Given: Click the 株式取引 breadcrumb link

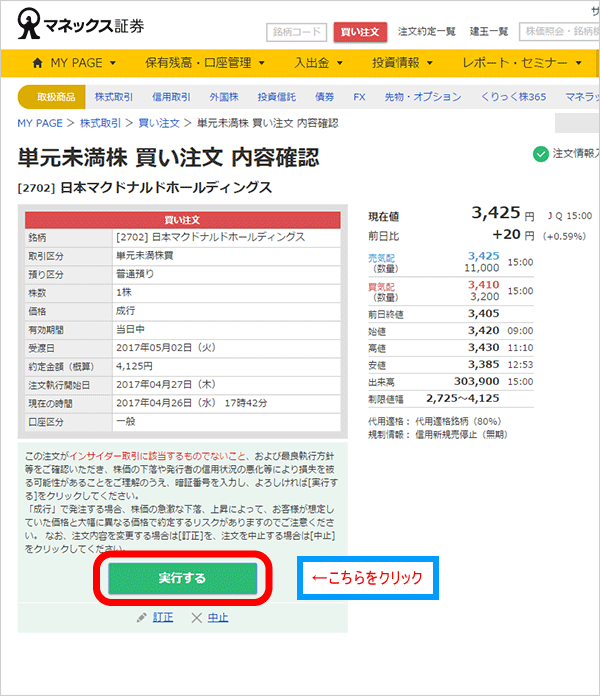Looking at the screenshot, I should pos(100,123).
